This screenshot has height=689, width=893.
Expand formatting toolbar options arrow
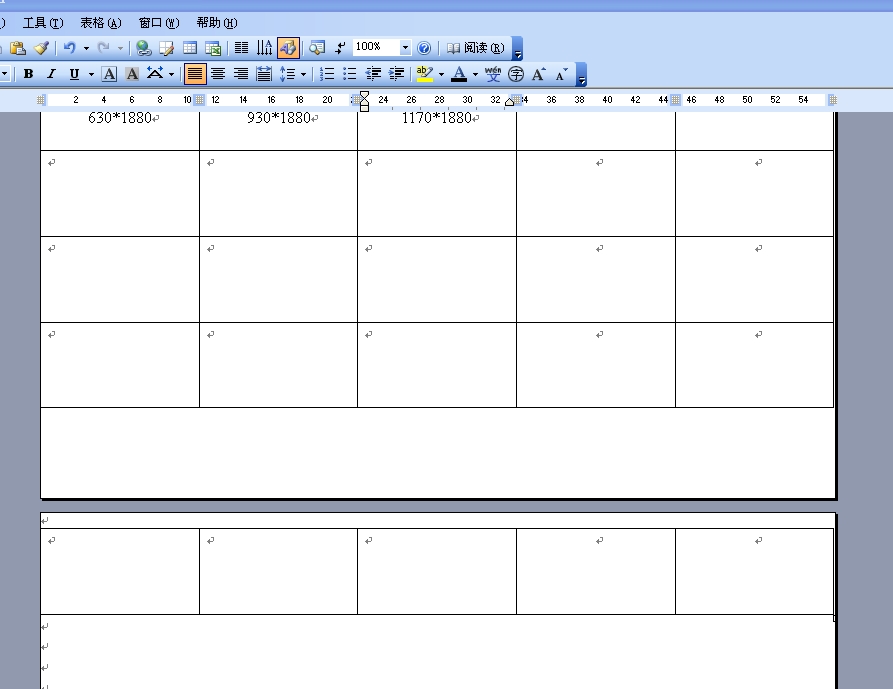point(581,75)
